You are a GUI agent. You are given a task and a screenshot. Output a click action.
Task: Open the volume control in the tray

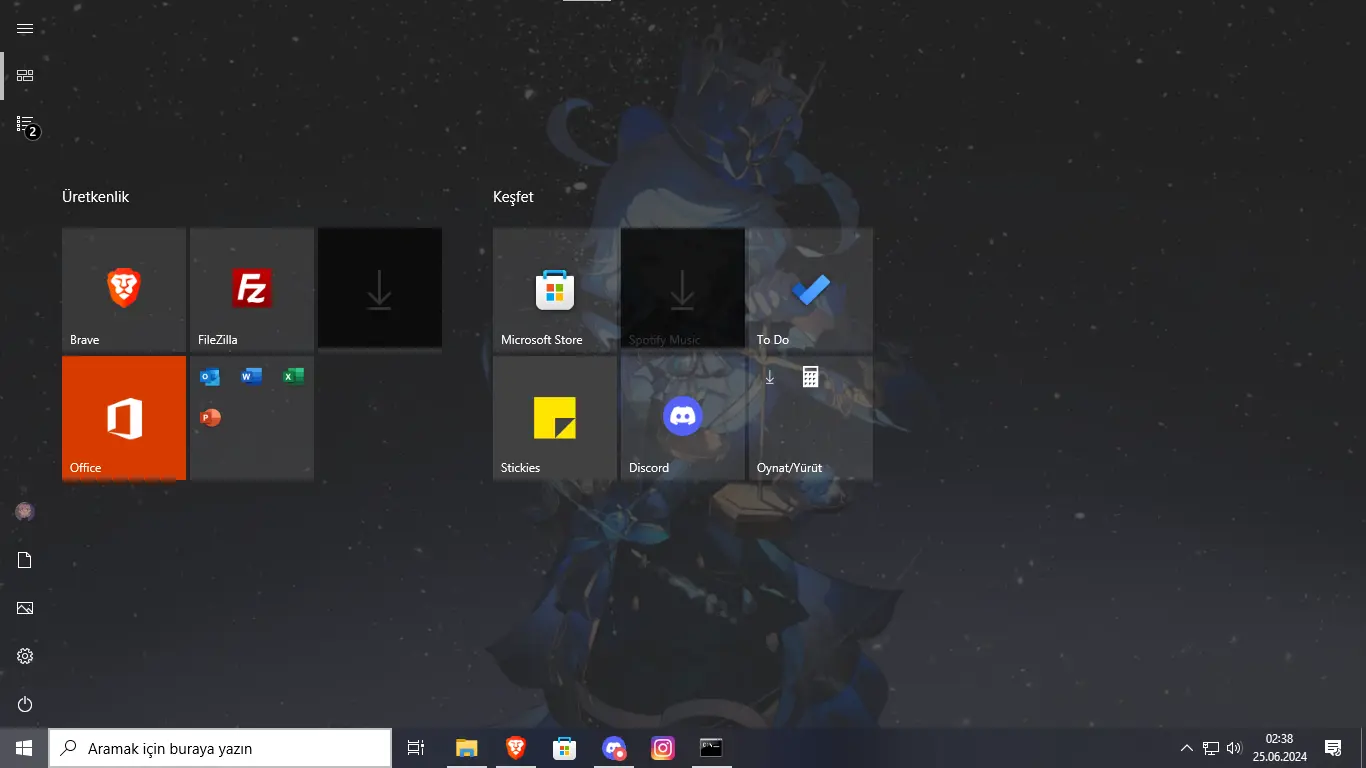pos(1234,748)
